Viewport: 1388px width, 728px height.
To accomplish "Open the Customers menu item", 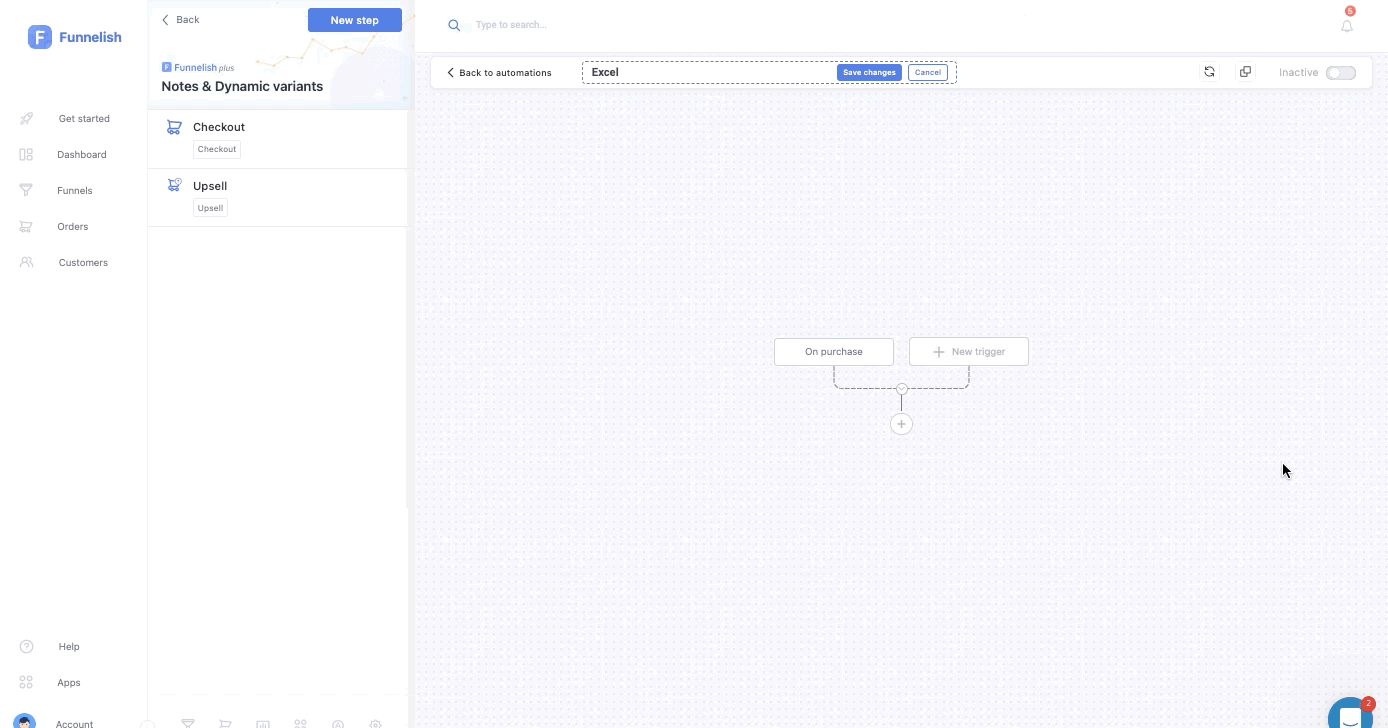I will (x=82, y=262).
